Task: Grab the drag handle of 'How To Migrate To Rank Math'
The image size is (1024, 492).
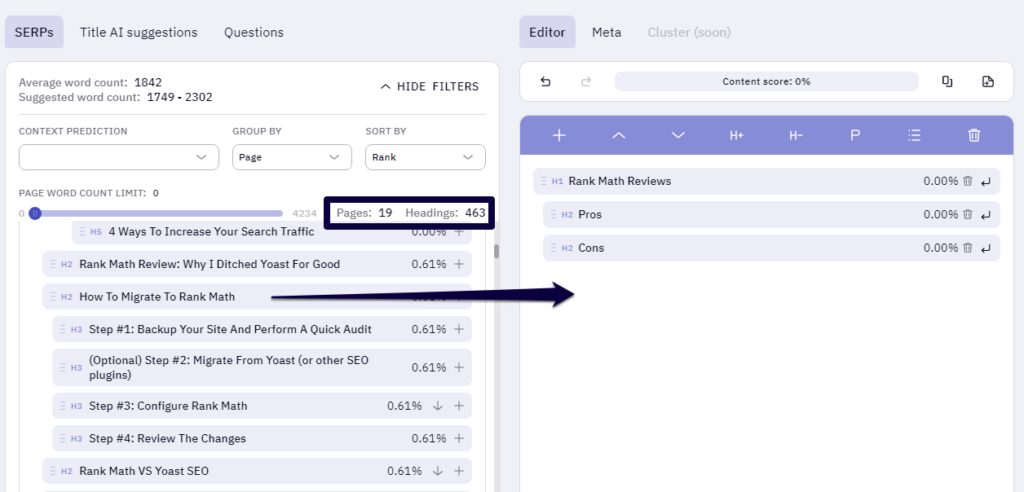Action: 53,297
